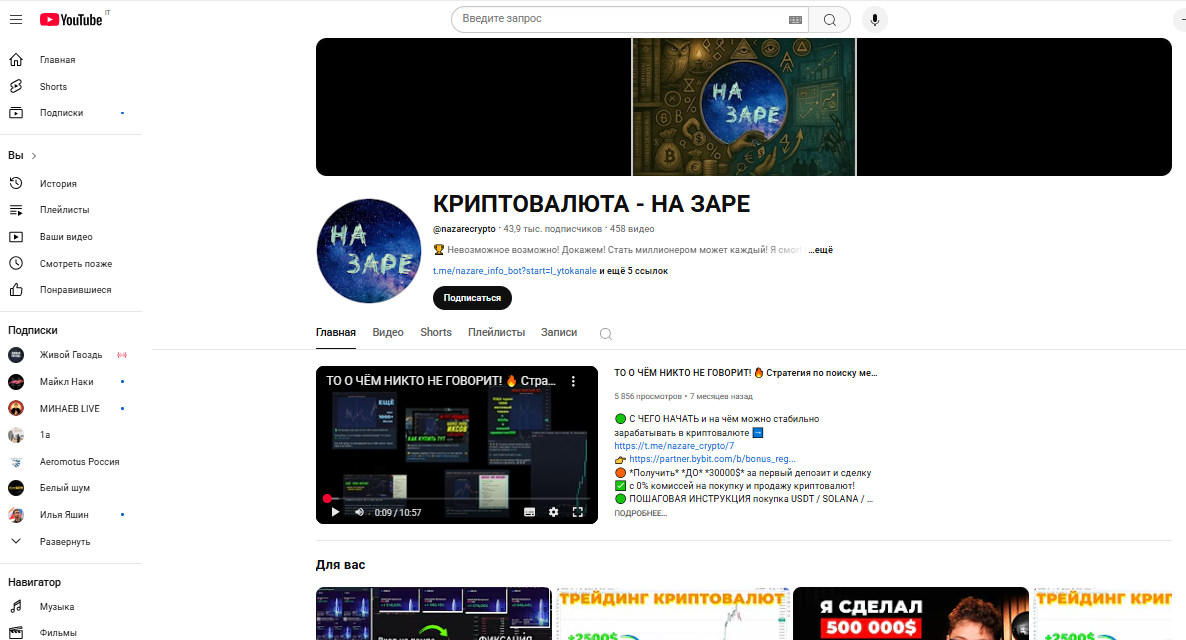Enter fullscreen mode in the video player

pos(577,511)
